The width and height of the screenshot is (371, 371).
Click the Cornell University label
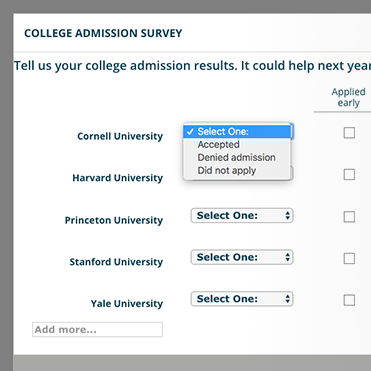(120, 136)
